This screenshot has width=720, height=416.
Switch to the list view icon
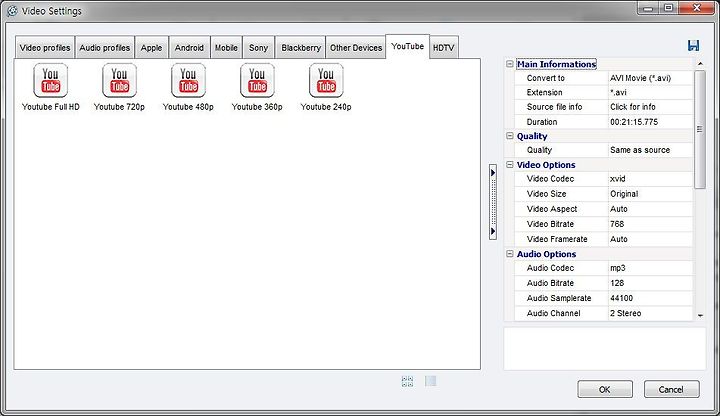pos(430,381)
